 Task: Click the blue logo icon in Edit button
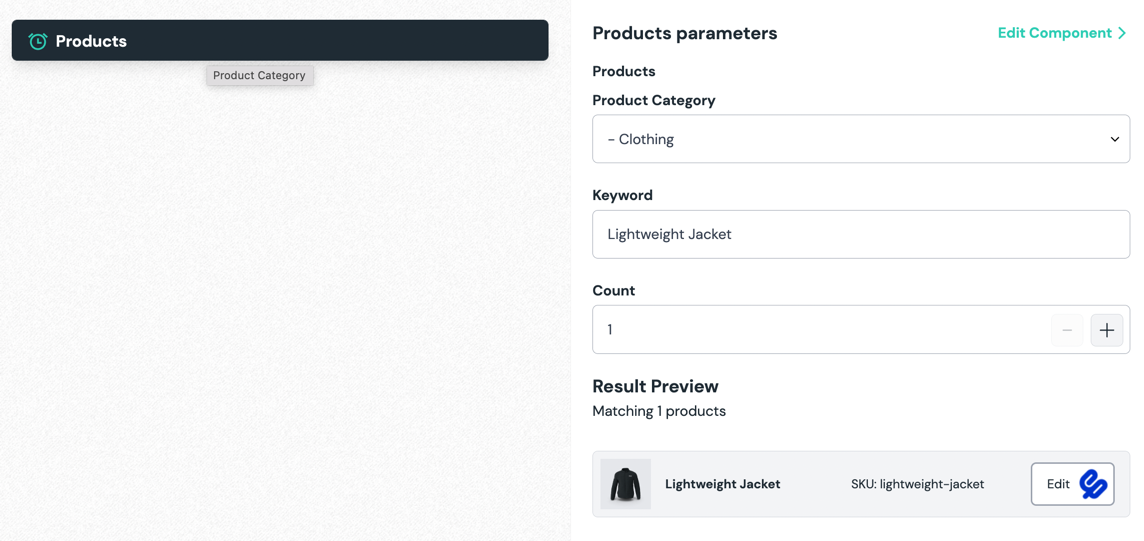(1093, 484)
